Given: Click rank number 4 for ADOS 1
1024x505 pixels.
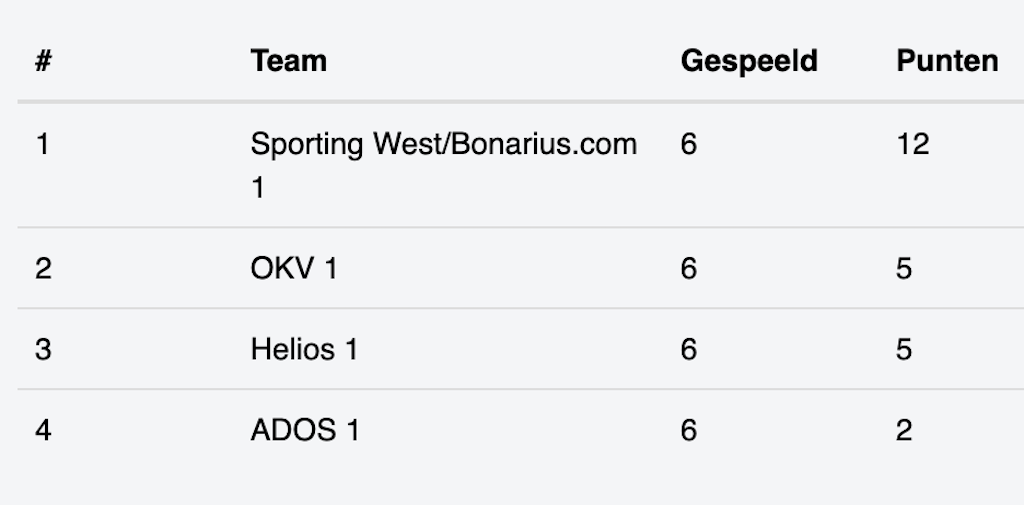Looking at the screenshot, I should [43, 431].
